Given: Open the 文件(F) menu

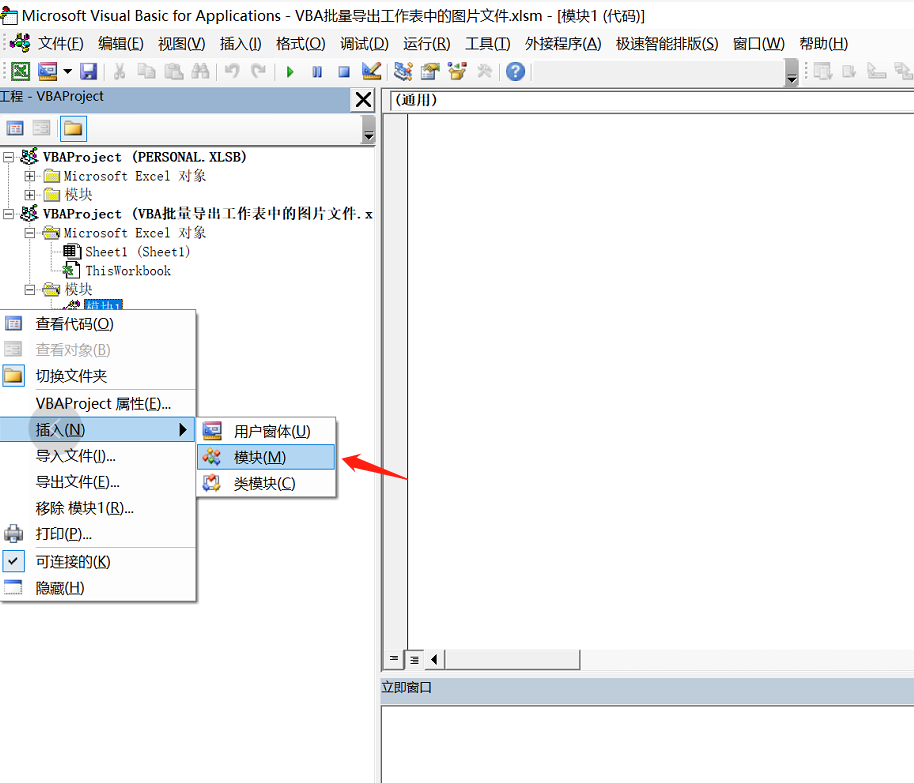Looking at the screenshot, I should (x=61, y=44).
